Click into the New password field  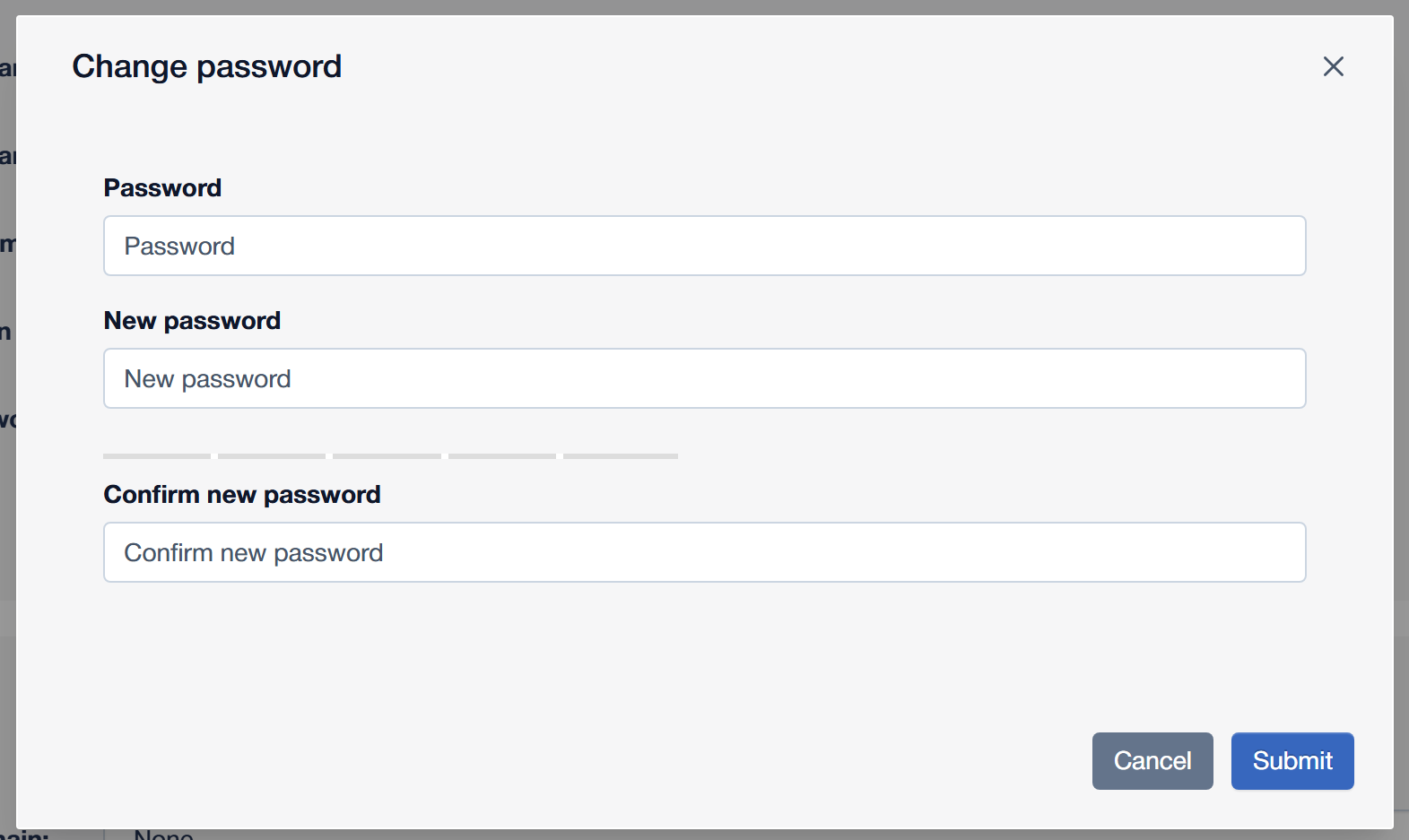click(x=704, y=378)
